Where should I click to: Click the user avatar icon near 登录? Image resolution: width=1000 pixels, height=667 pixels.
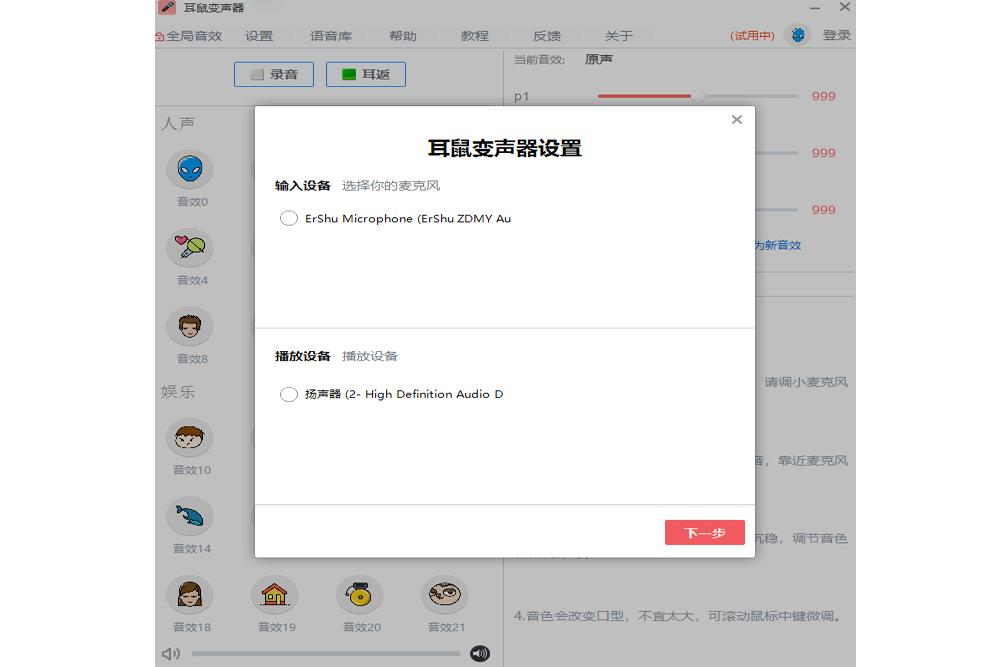797,35
